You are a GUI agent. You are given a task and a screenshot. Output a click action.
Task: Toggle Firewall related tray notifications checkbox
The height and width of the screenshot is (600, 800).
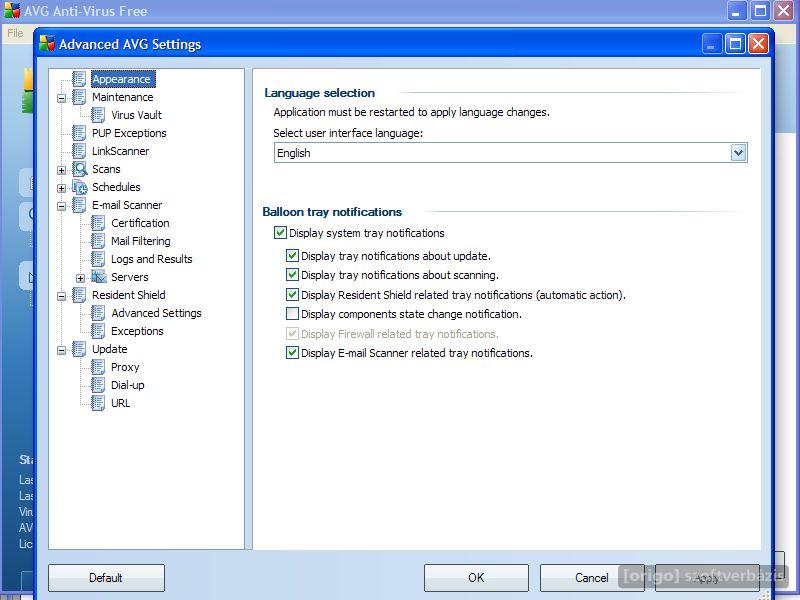292,334
